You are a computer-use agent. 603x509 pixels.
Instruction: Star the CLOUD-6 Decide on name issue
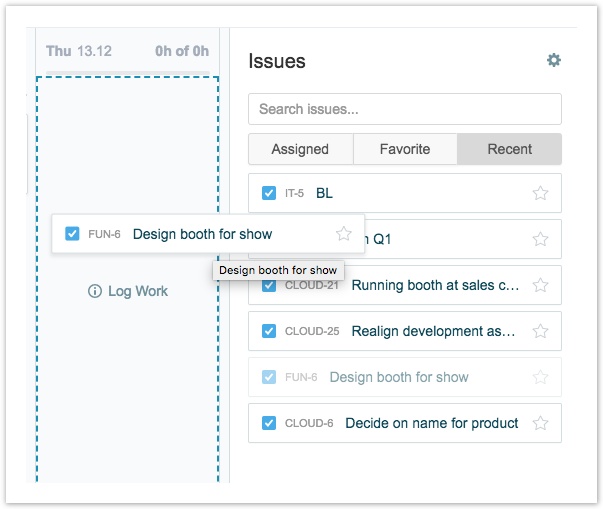pyautogui.click(x=540, y=423)
